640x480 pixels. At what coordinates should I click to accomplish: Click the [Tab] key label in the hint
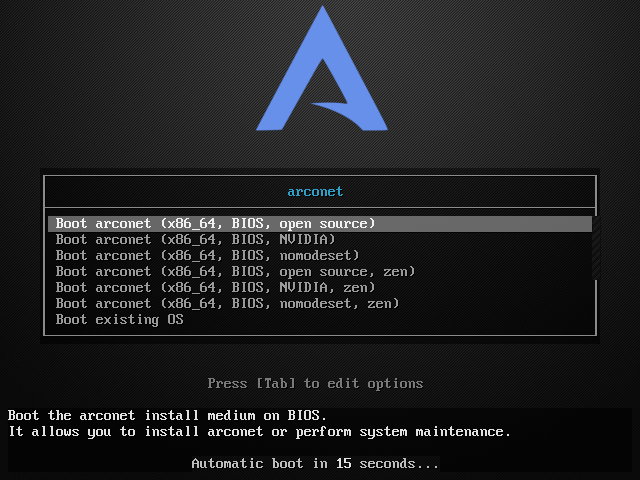[x=276, y=383]
